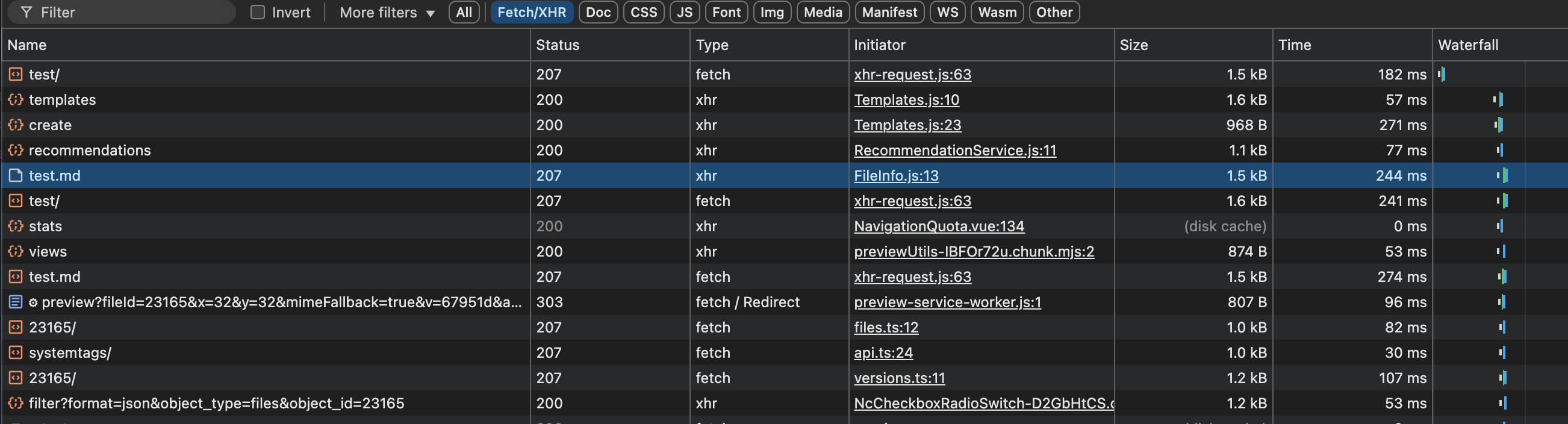Click the icon beside the stats request
1568x424 pixels.
[15, 226]
